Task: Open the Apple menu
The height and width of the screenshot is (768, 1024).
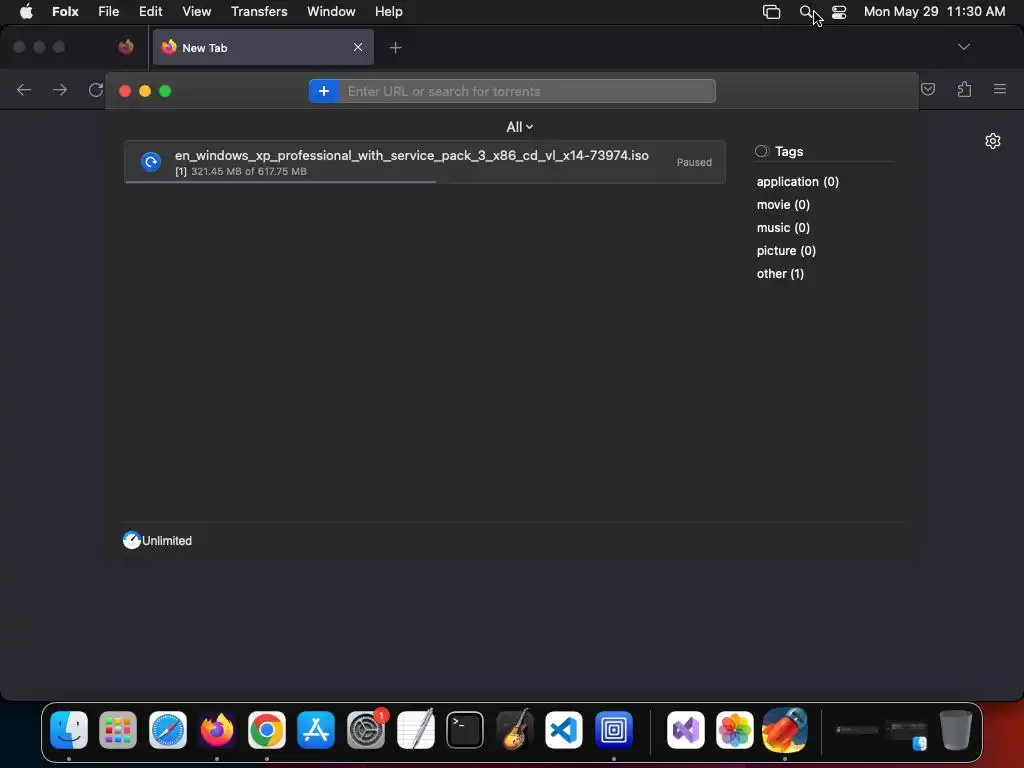Action: [x=26, y=12]
